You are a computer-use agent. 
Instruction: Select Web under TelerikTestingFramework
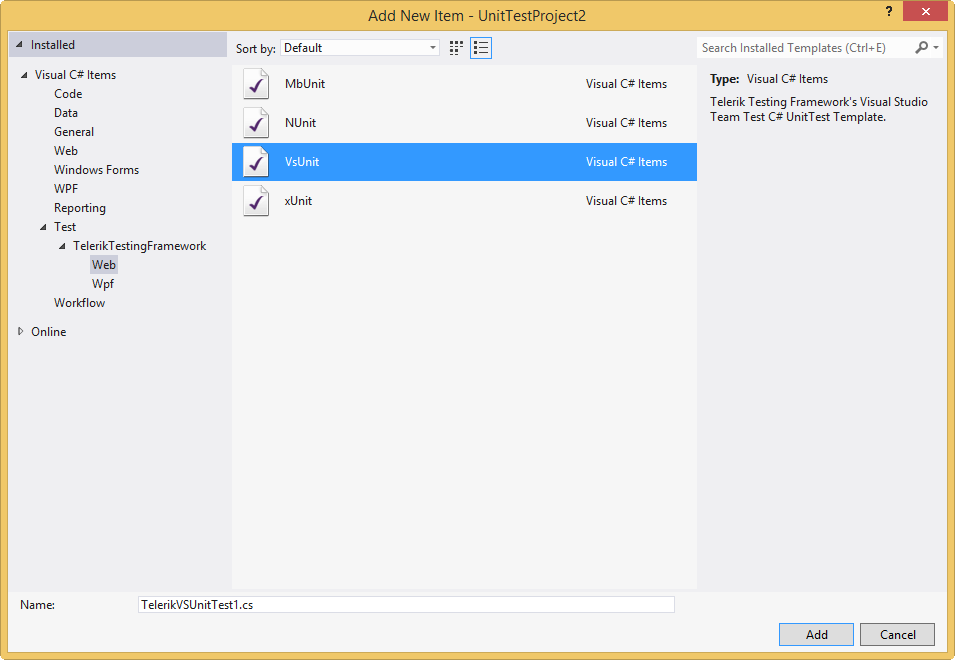coord(104,265)
